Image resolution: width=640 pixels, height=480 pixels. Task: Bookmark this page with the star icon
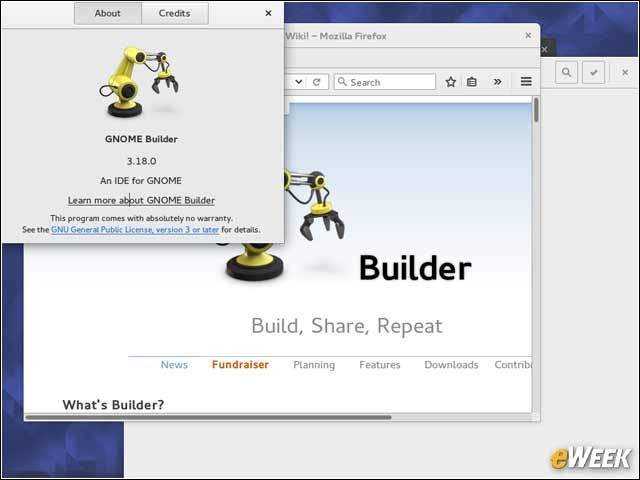click(451, 82)
